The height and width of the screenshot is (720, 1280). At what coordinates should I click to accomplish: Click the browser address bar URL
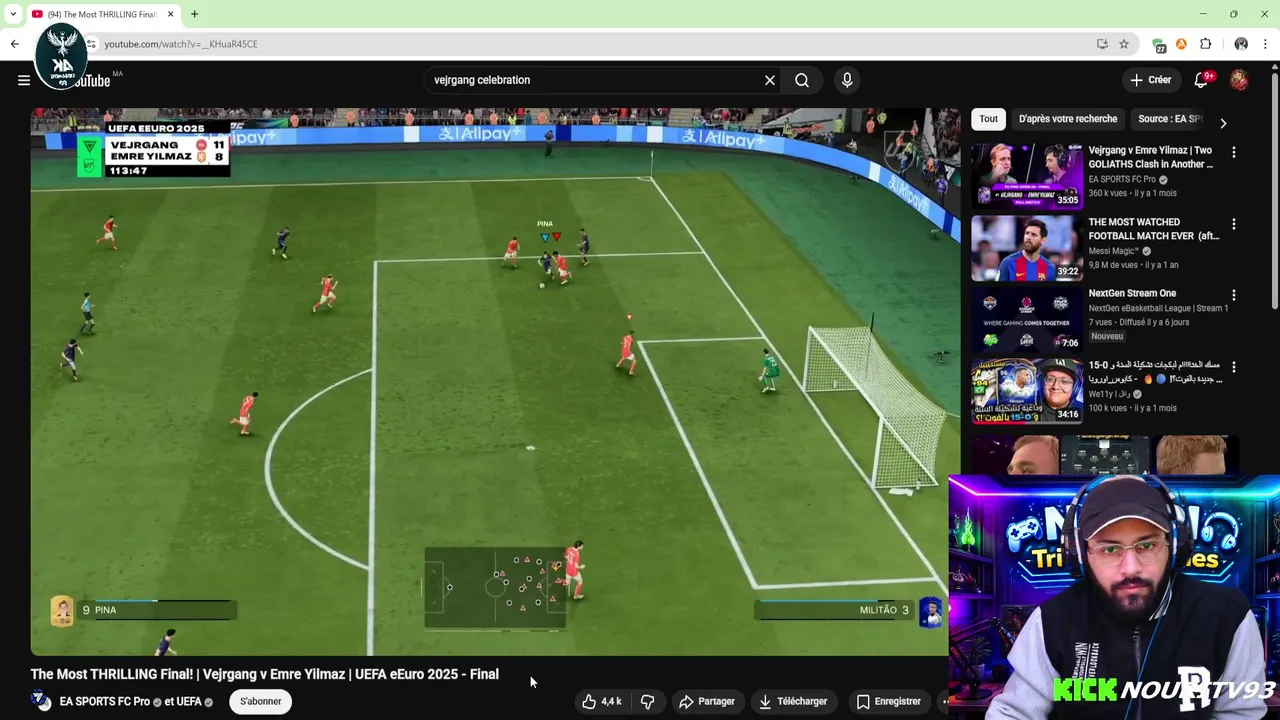181,44
